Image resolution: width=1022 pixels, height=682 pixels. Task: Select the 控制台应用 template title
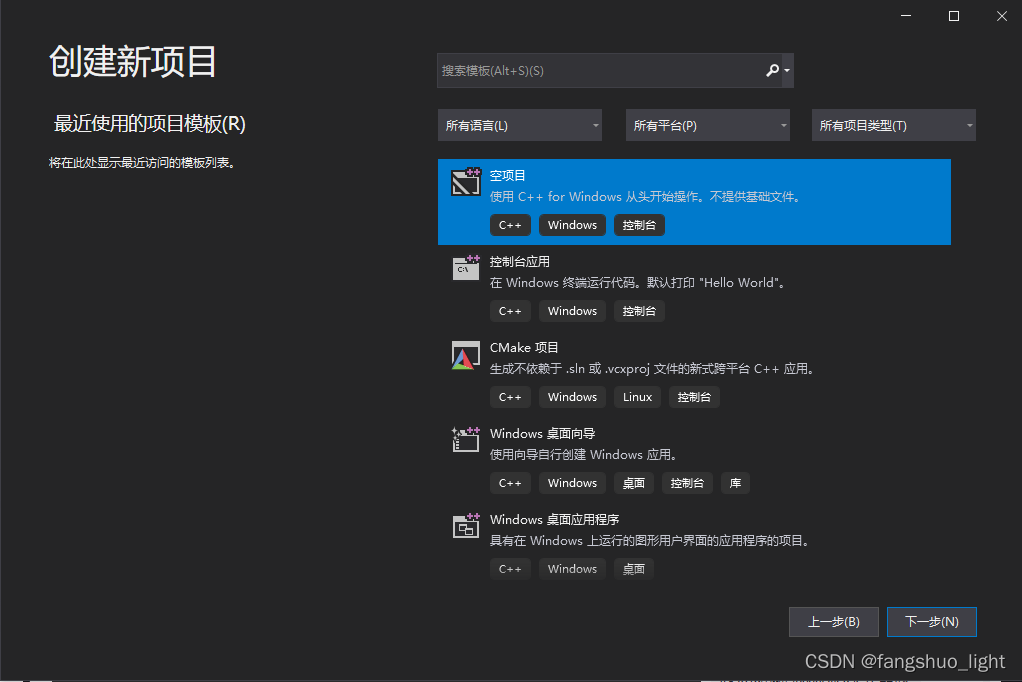tap(519, 261)
